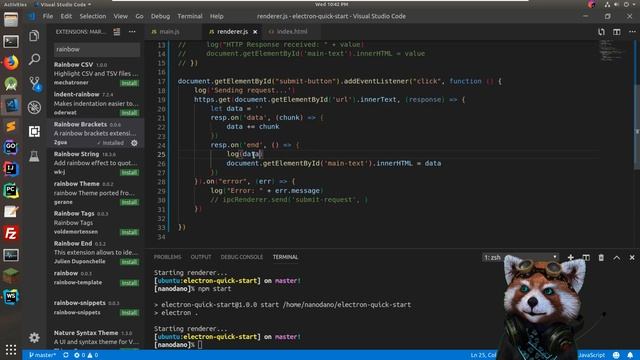Show applications grid in dock
Image resolution: width=640 pixels, height=360 pixels.
tap(11, 350)
